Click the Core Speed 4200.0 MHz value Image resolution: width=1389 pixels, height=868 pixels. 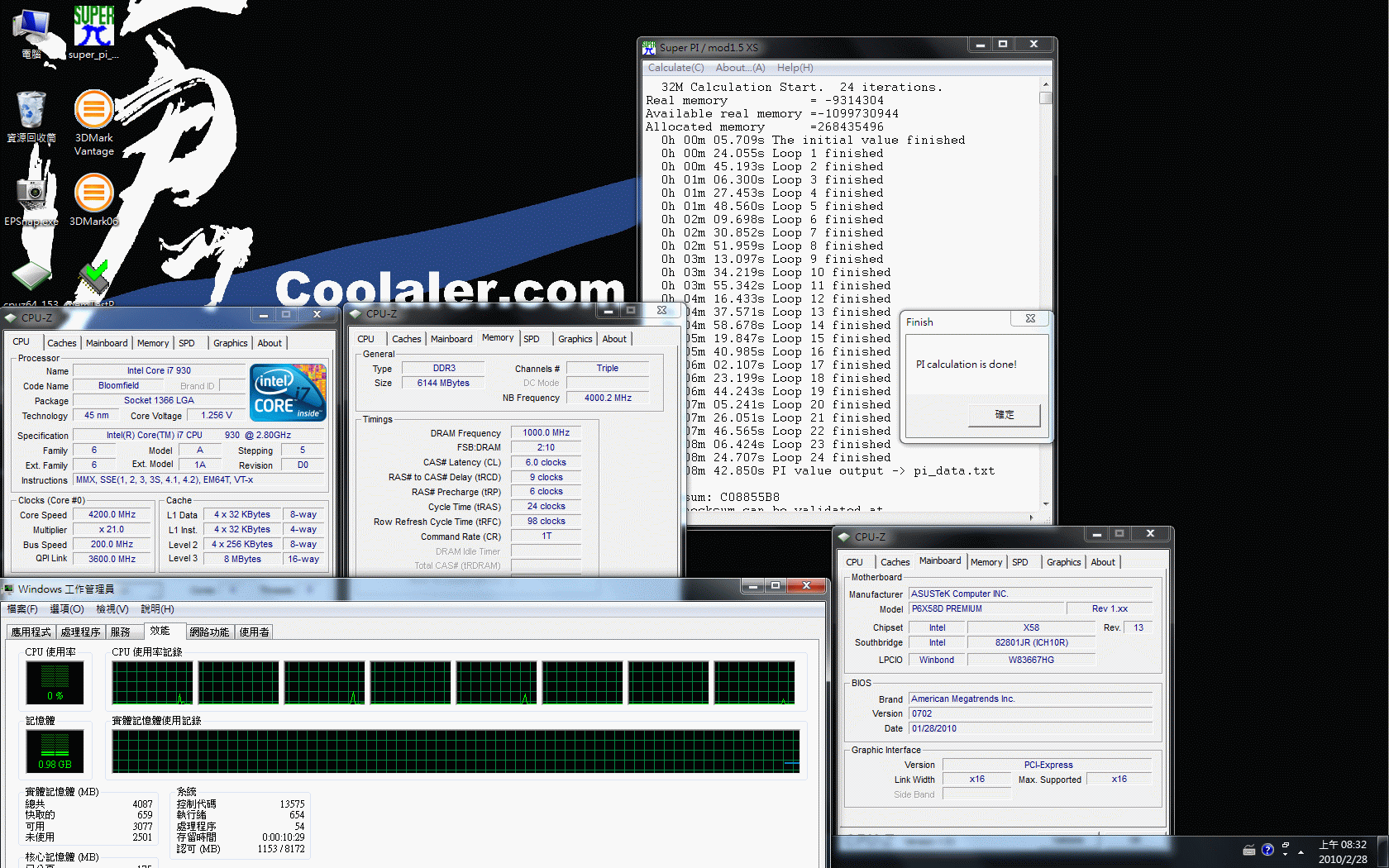112,514
